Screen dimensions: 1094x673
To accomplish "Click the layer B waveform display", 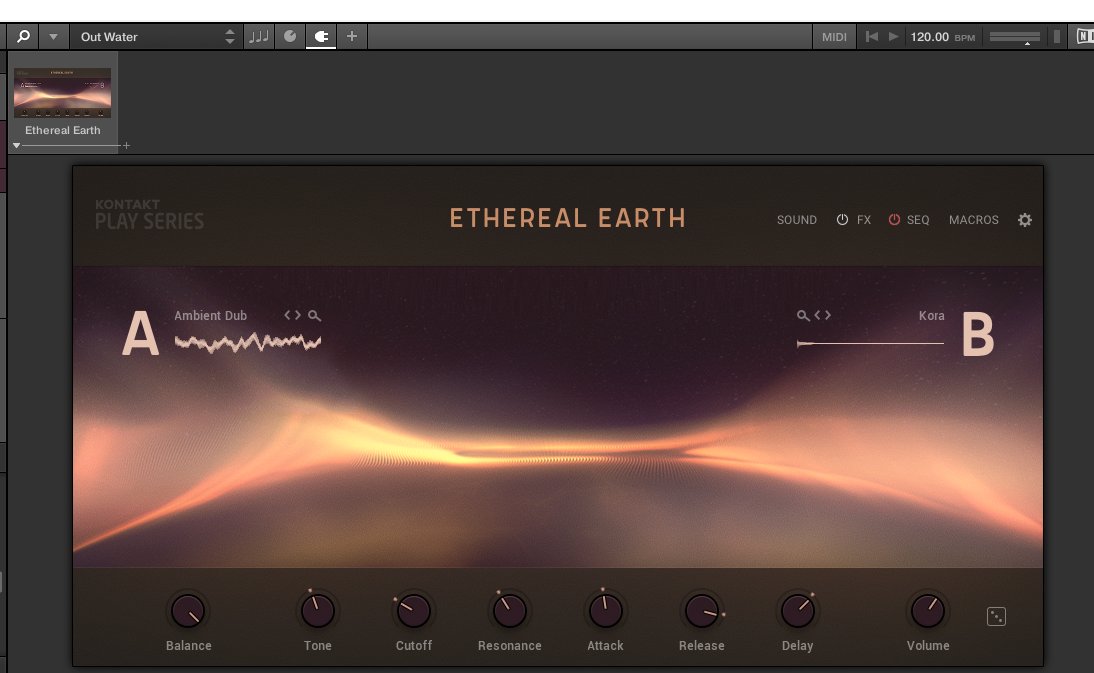I will tap(870, 343).
